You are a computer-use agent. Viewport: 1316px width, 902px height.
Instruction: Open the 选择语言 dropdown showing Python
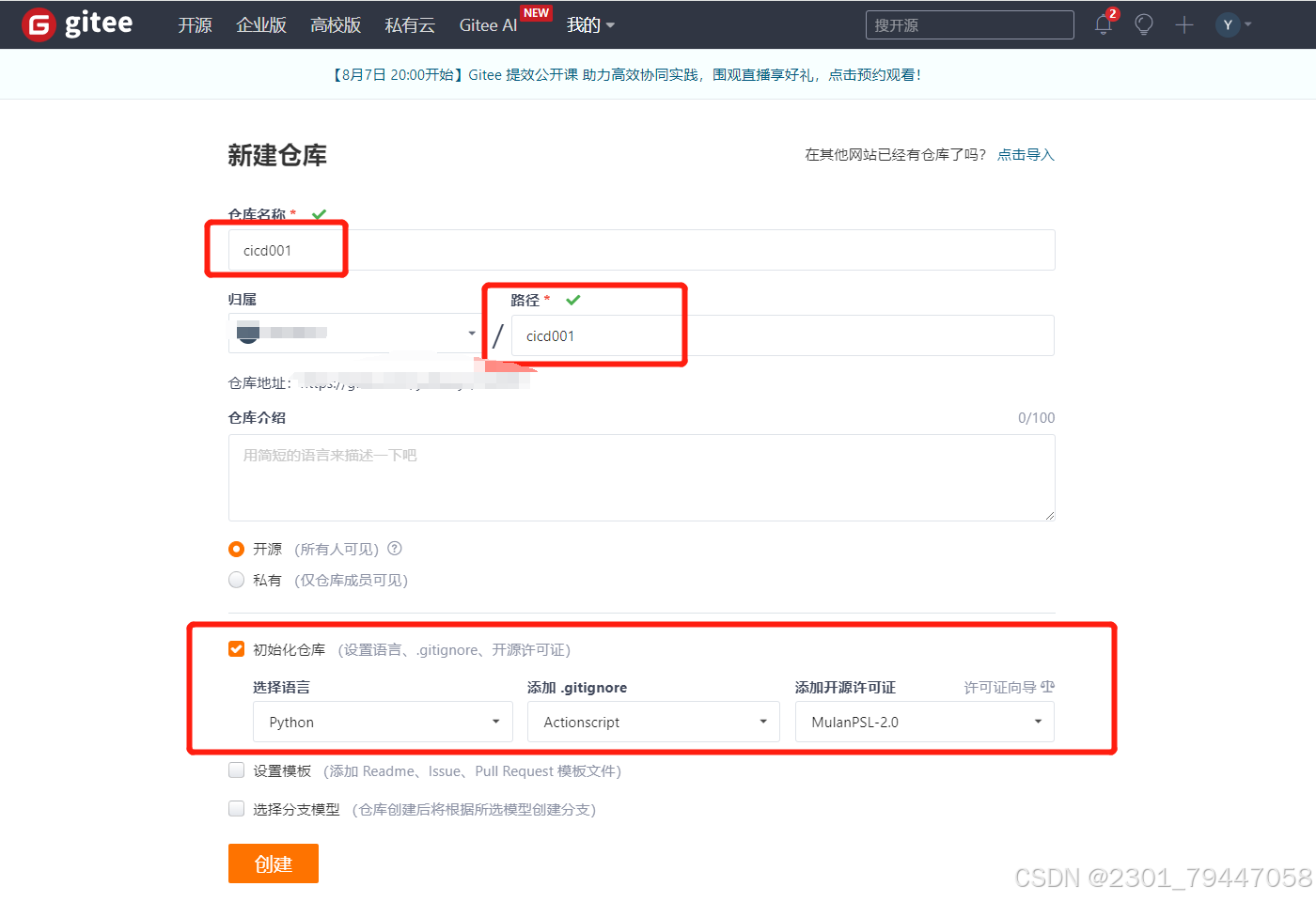pyautogui.click(x=382, y=722)
